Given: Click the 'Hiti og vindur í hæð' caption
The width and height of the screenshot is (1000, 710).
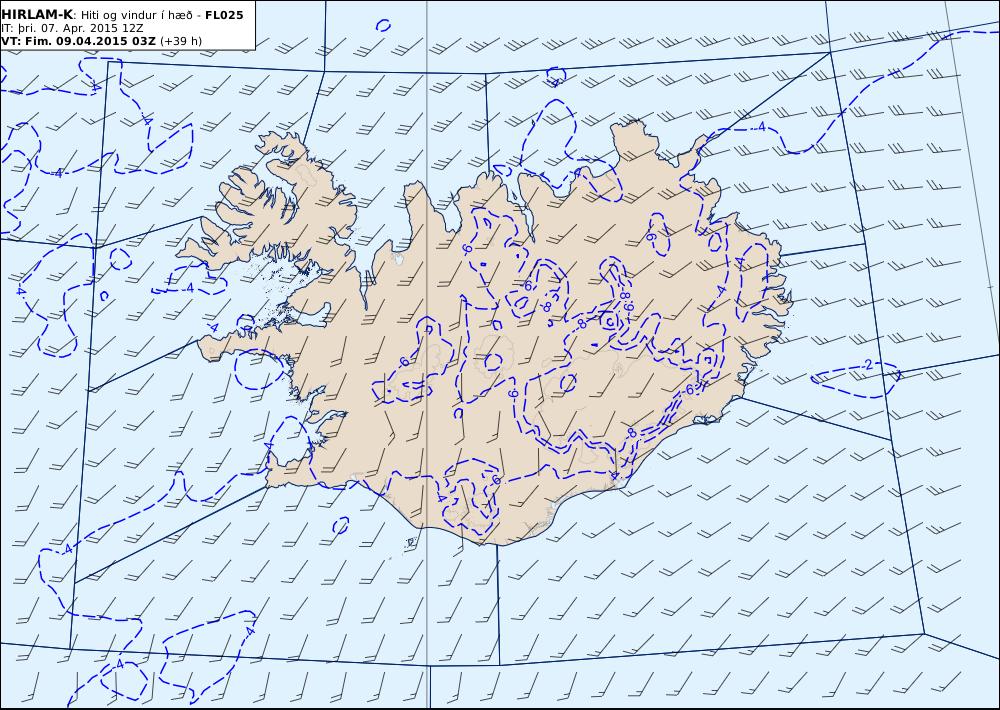Looking at the screenshot, I should [x=136, y=15].
